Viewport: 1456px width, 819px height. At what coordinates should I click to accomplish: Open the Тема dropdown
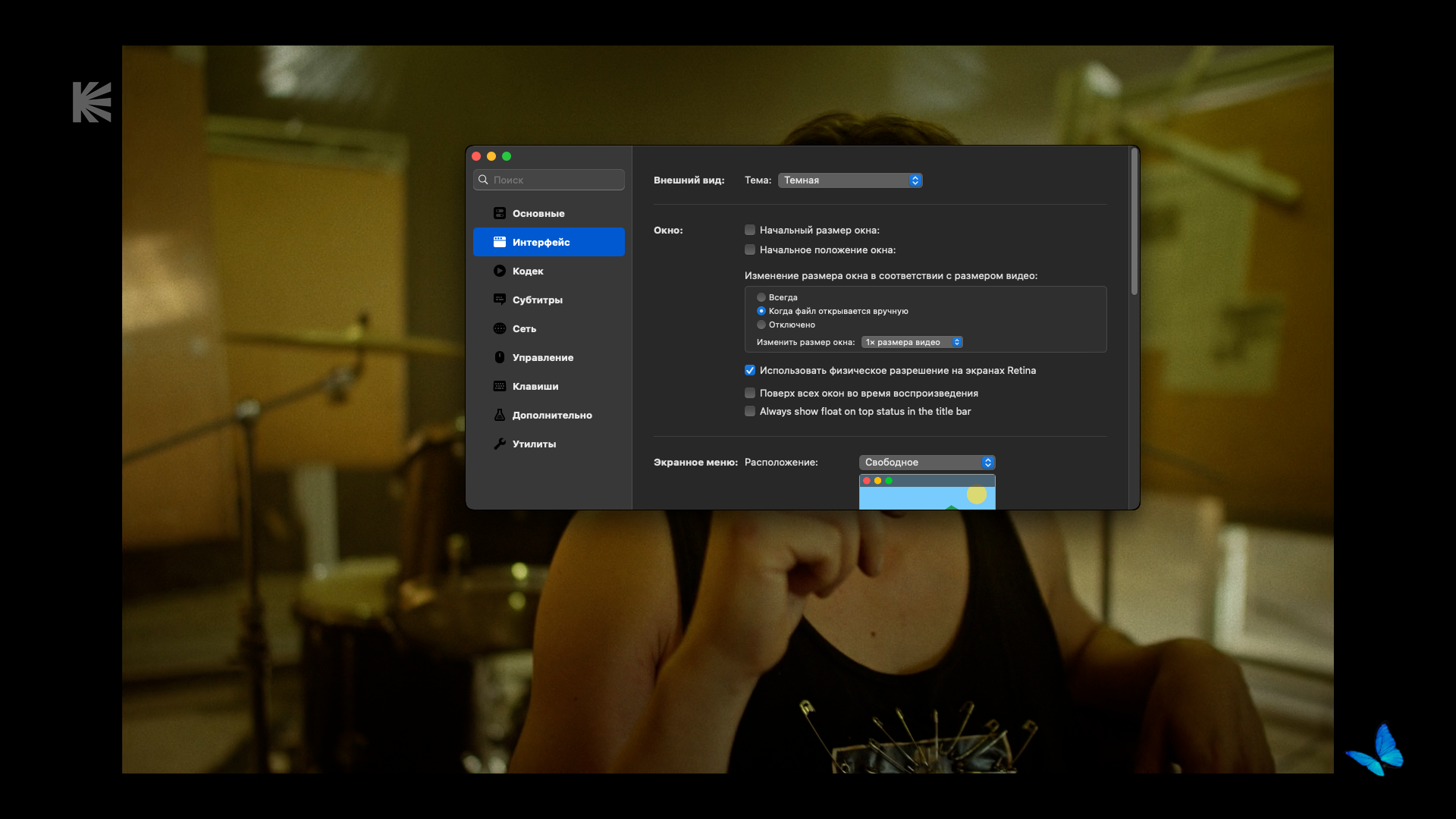[849, 180]
